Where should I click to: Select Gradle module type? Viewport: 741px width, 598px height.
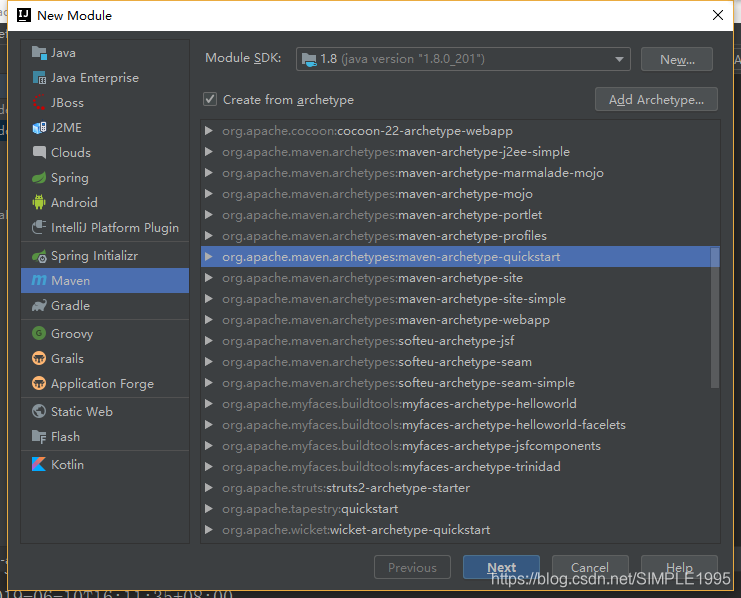point(105,306)
